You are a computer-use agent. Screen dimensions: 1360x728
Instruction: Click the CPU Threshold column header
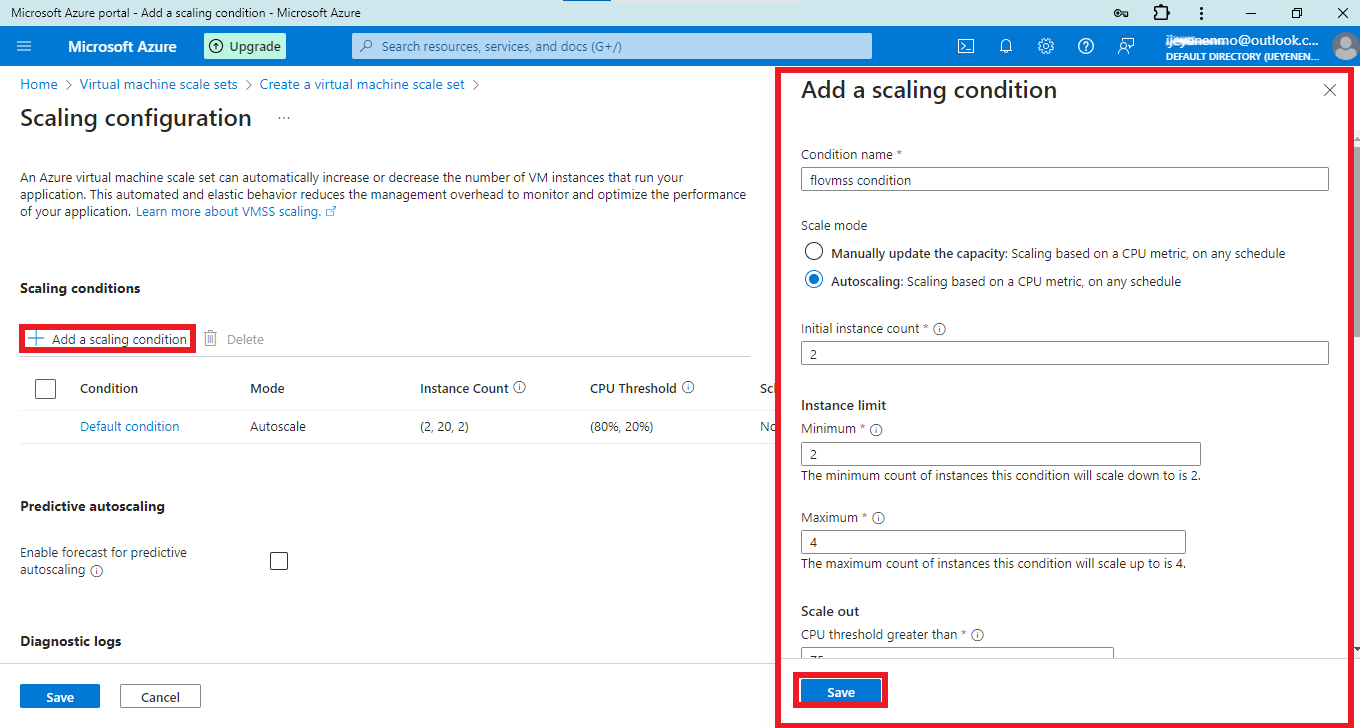tap(633, 388)
